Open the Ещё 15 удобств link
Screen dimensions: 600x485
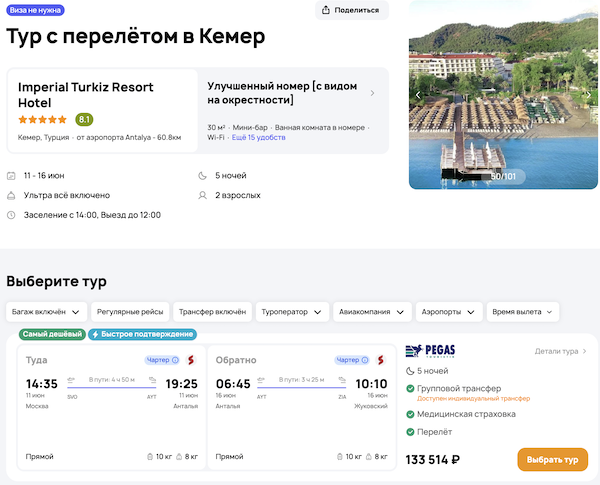coord(258,137)
